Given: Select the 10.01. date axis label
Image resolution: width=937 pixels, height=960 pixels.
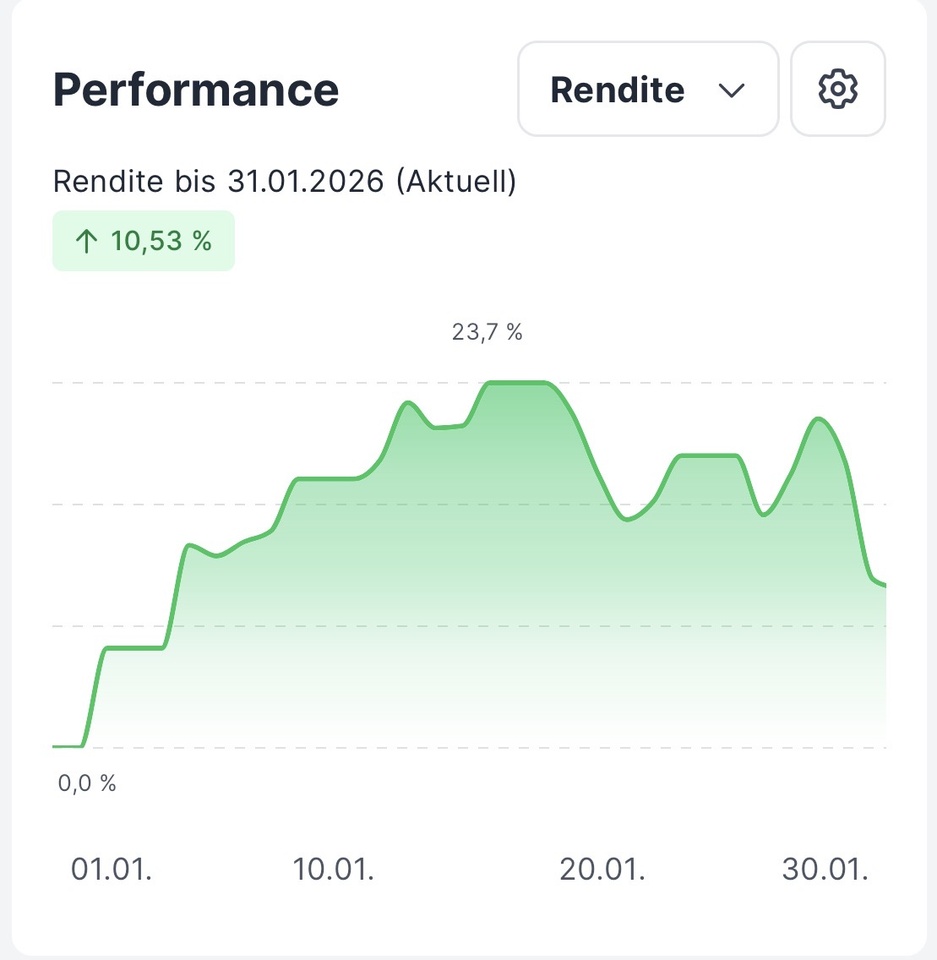Looking at the screenshot, I should [333, 869].
